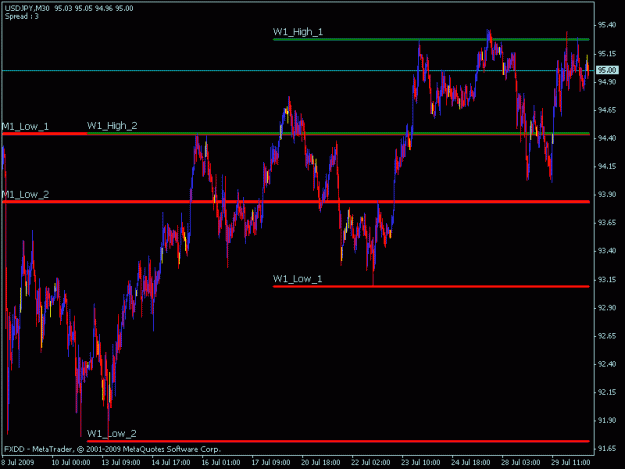Select the green W1_High_1 horizontal line
The width and height of the screenshot is (625, 469).
pyautogui.click(x=431, y=39)
